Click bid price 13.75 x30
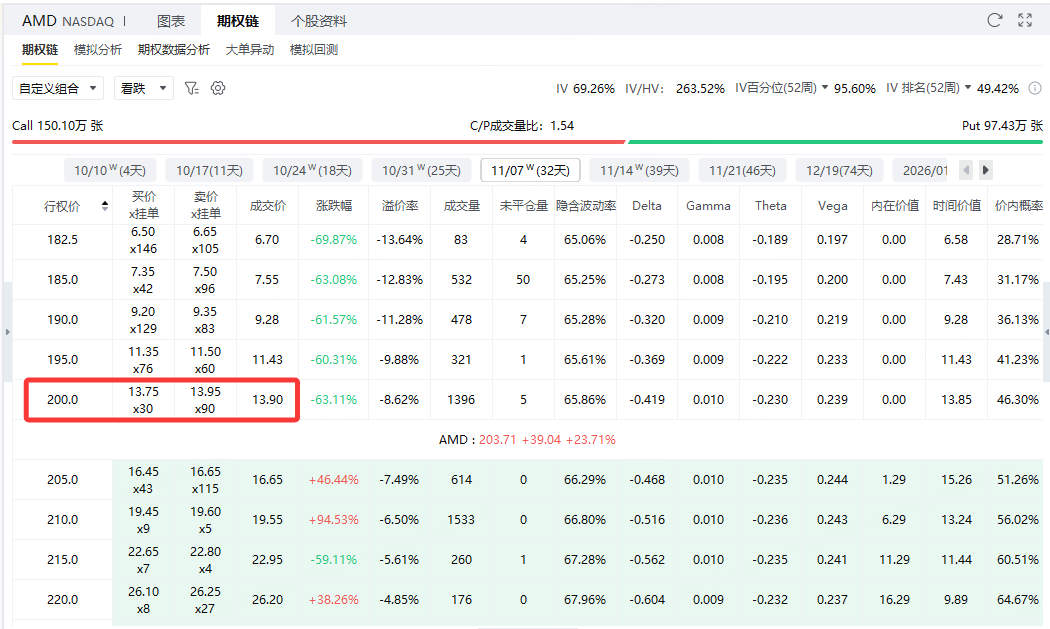Screen dimensions: 1050x629 (x=143, y=400)
